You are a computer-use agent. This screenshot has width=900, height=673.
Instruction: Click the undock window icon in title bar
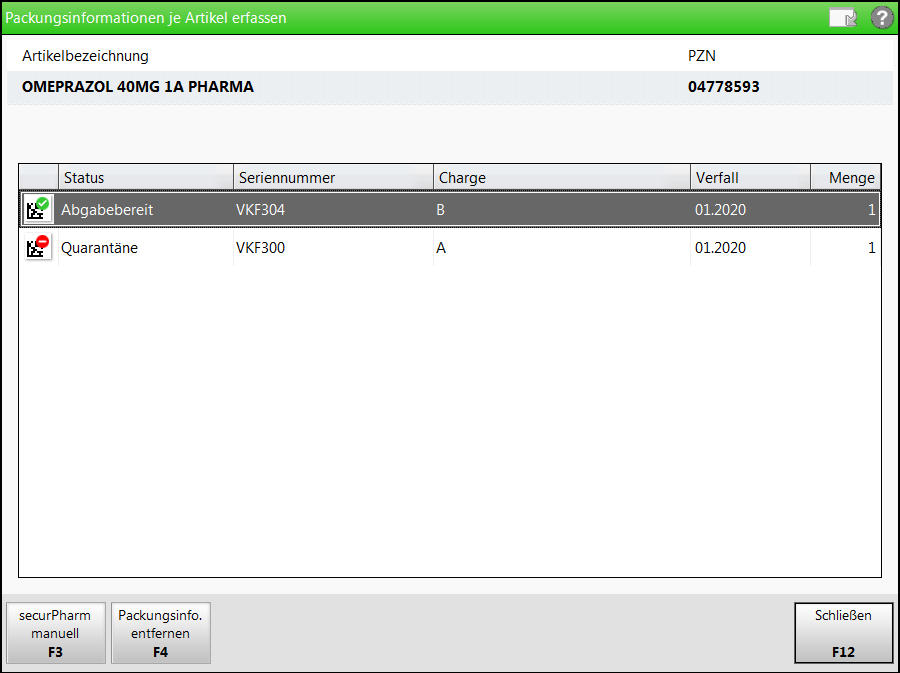coord(843,18)
